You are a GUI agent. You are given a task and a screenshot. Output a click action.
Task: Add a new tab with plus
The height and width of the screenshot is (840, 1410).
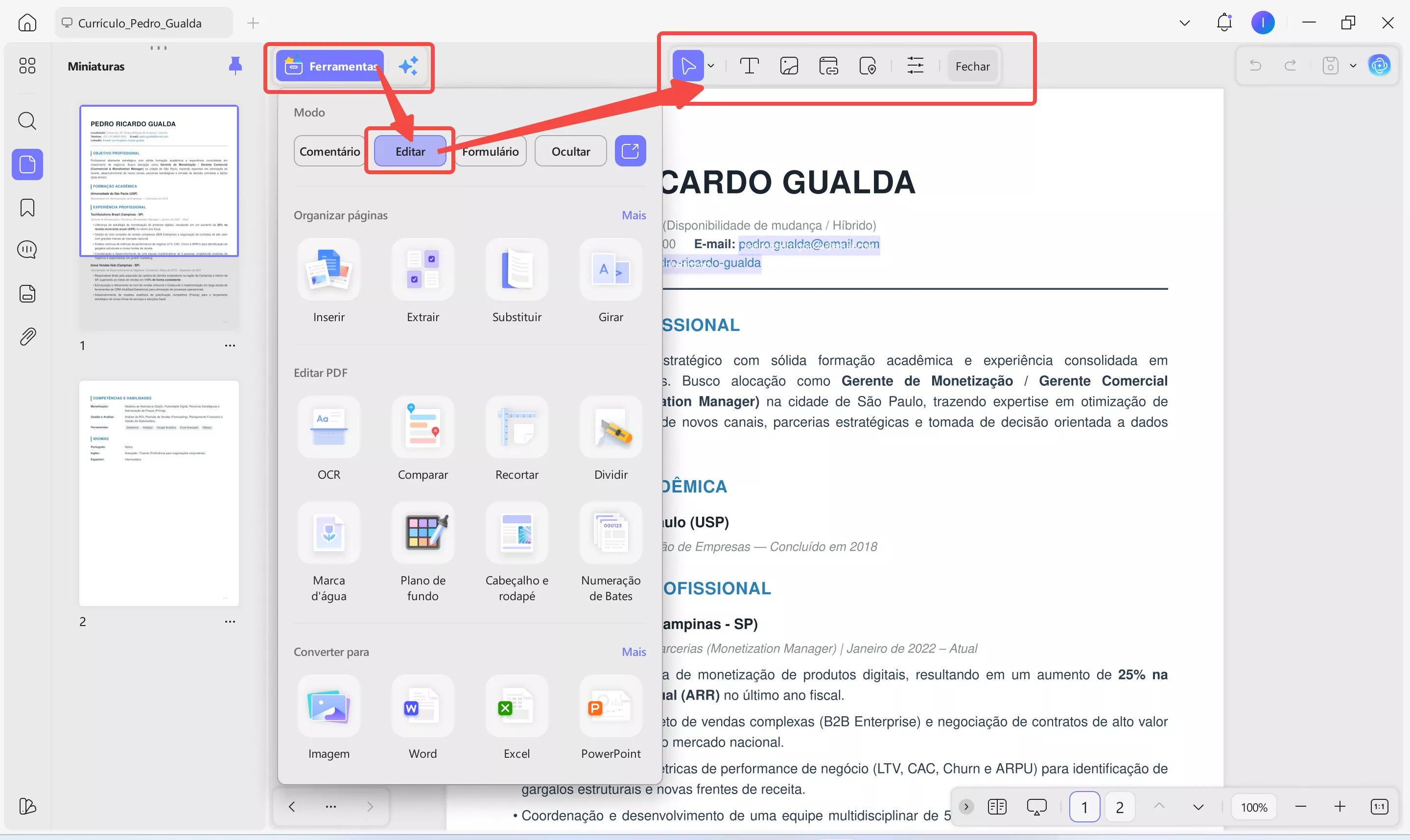click(x=253, y=23)
